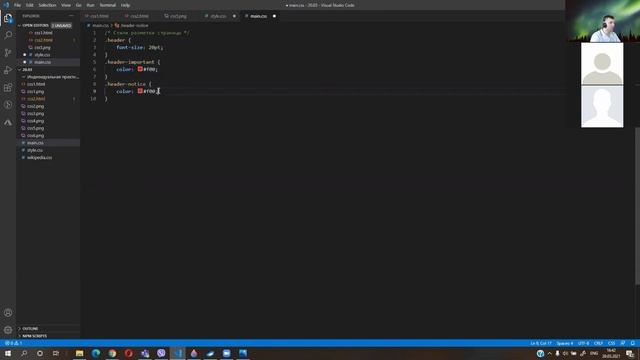Click the feedback icon in status bar

tap(623, 343)
